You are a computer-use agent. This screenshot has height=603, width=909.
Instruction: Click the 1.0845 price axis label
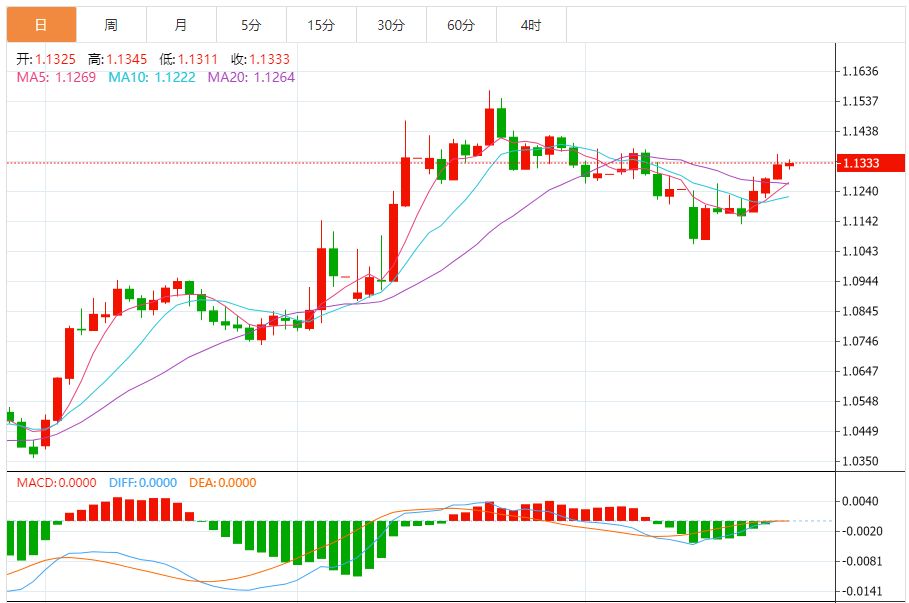pyautogui.click(x=860, y=311)
